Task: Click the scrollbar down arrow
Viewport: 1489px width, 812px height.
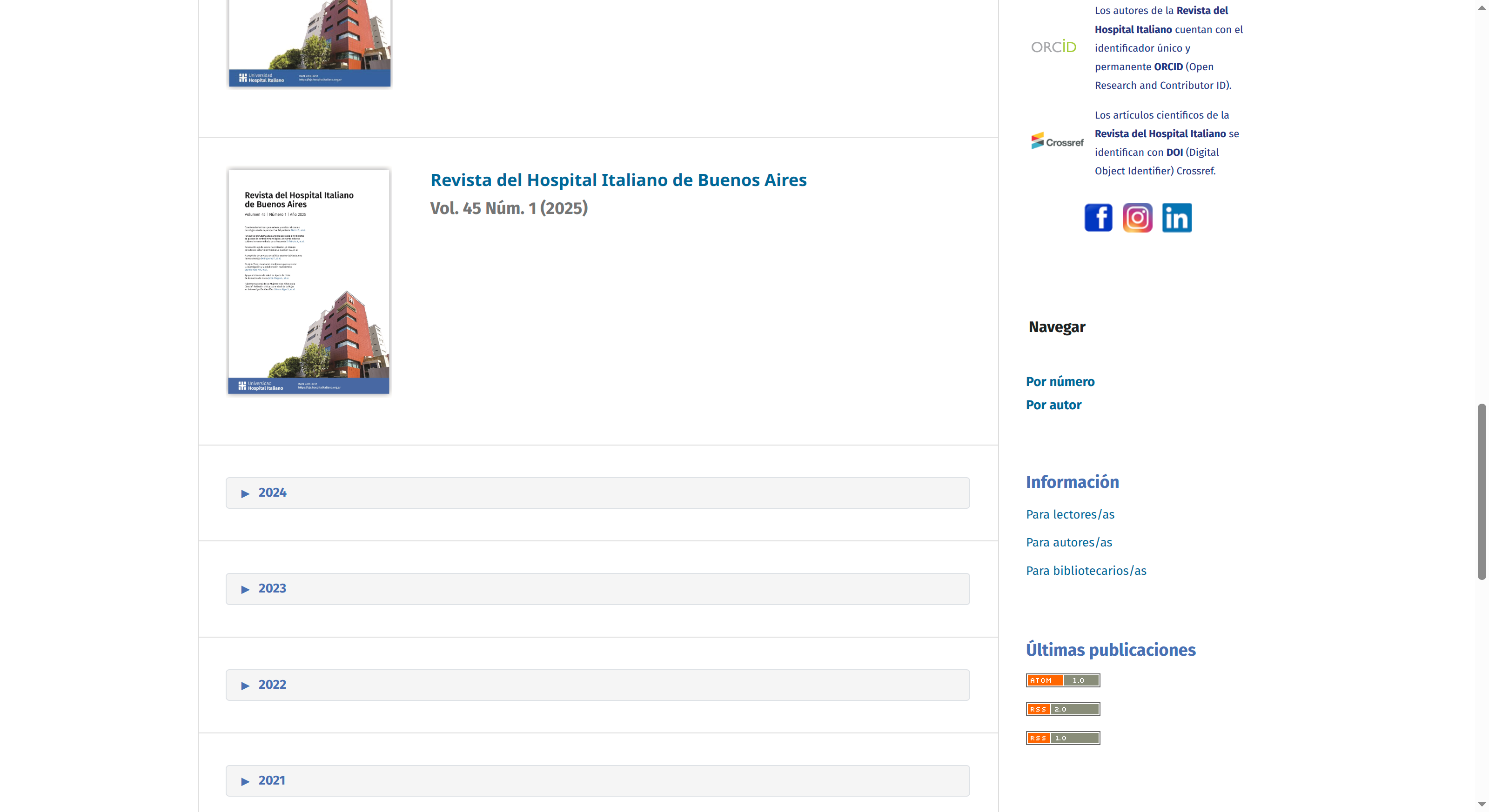Action: coord(1481,804)
